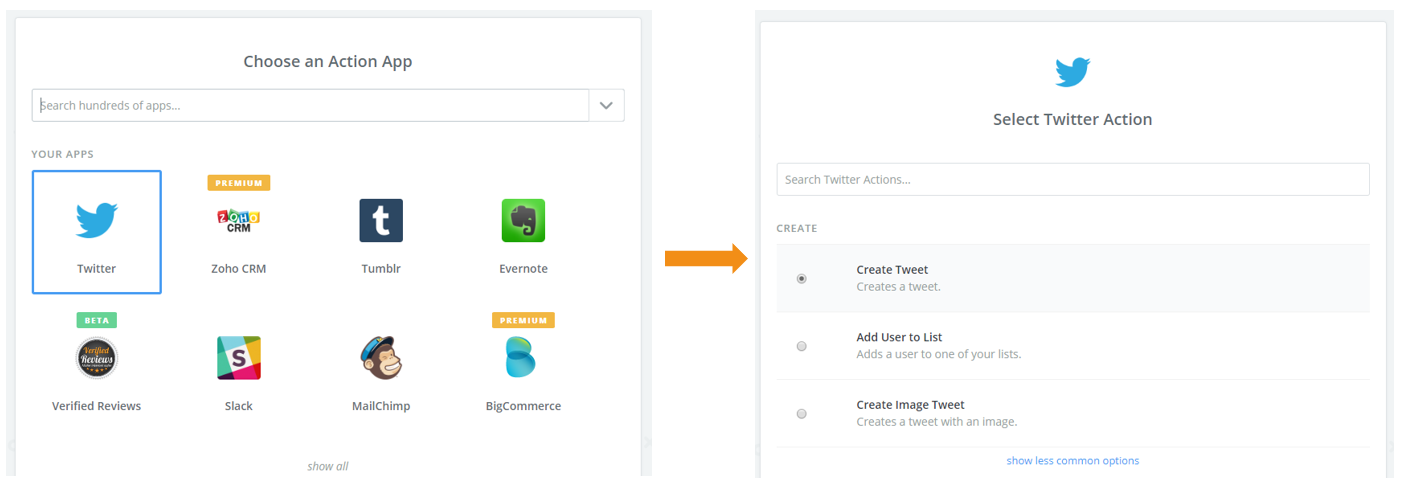Click the 'Creates a tweet.' description
Viewport: 1409px width, 501px height.
coord(898,287)
